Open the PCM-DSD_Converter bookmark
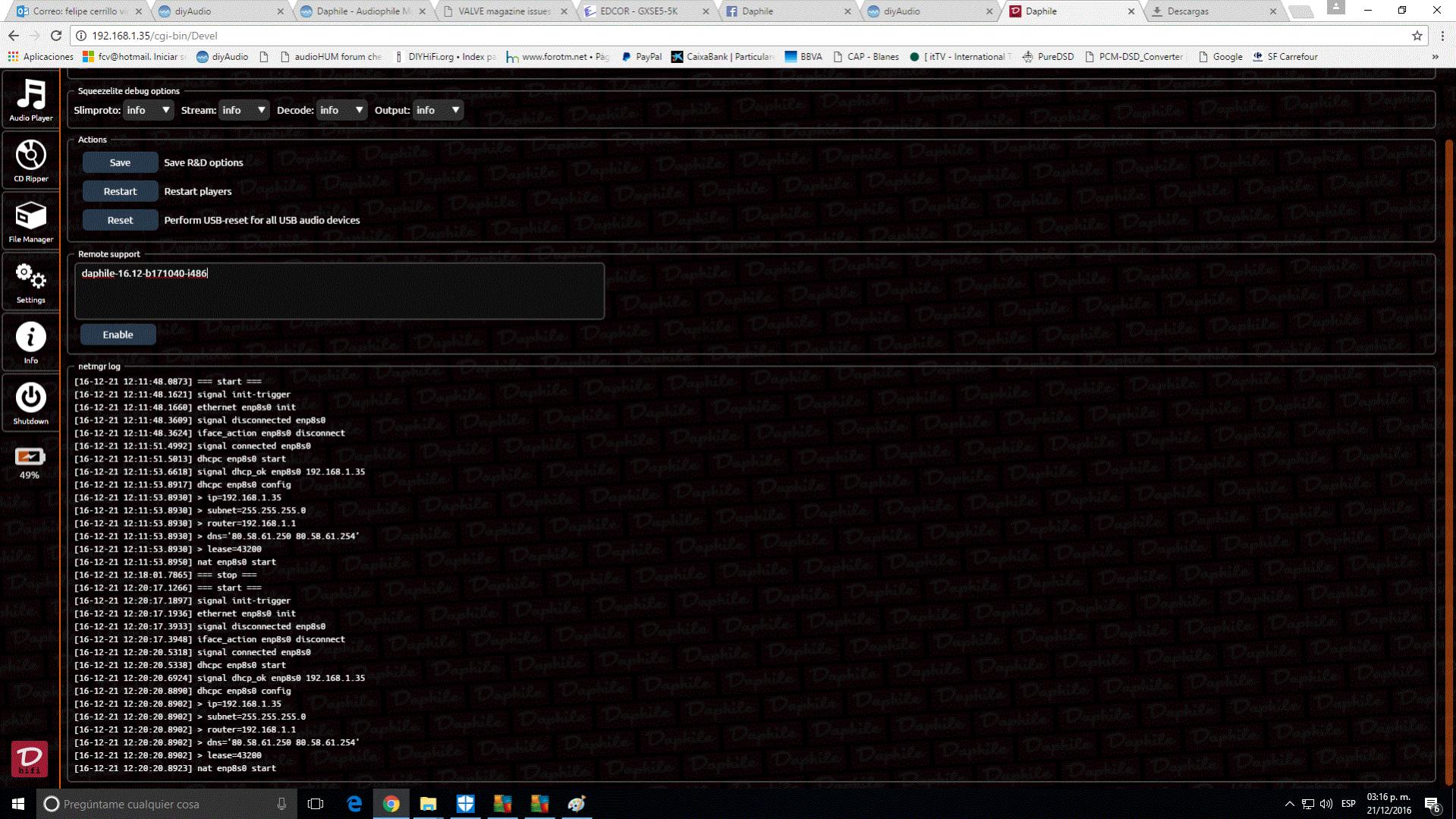Viewport: 1456px width, 819px height. coord(1134,57)
